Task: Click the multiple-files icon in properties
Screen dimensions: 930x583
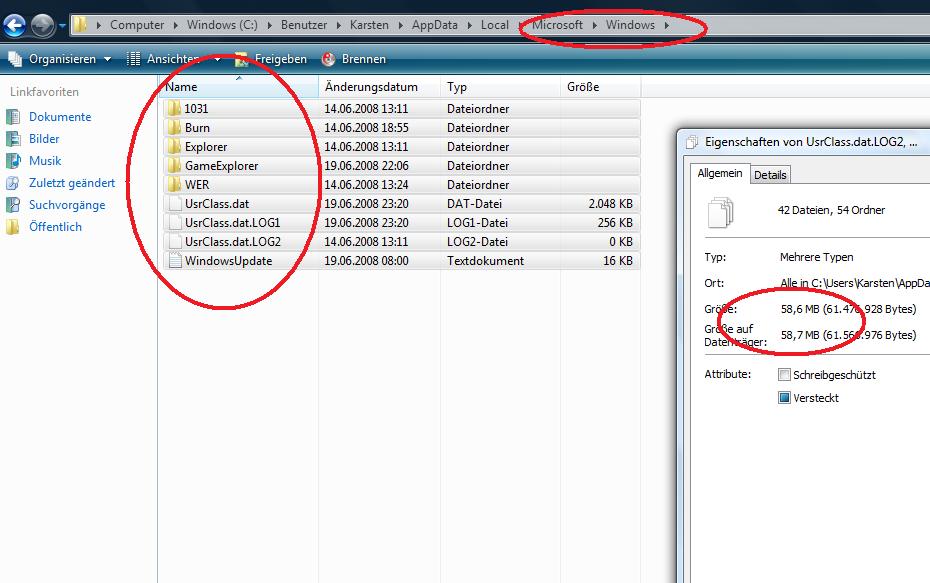Action: tap(721, 212)
